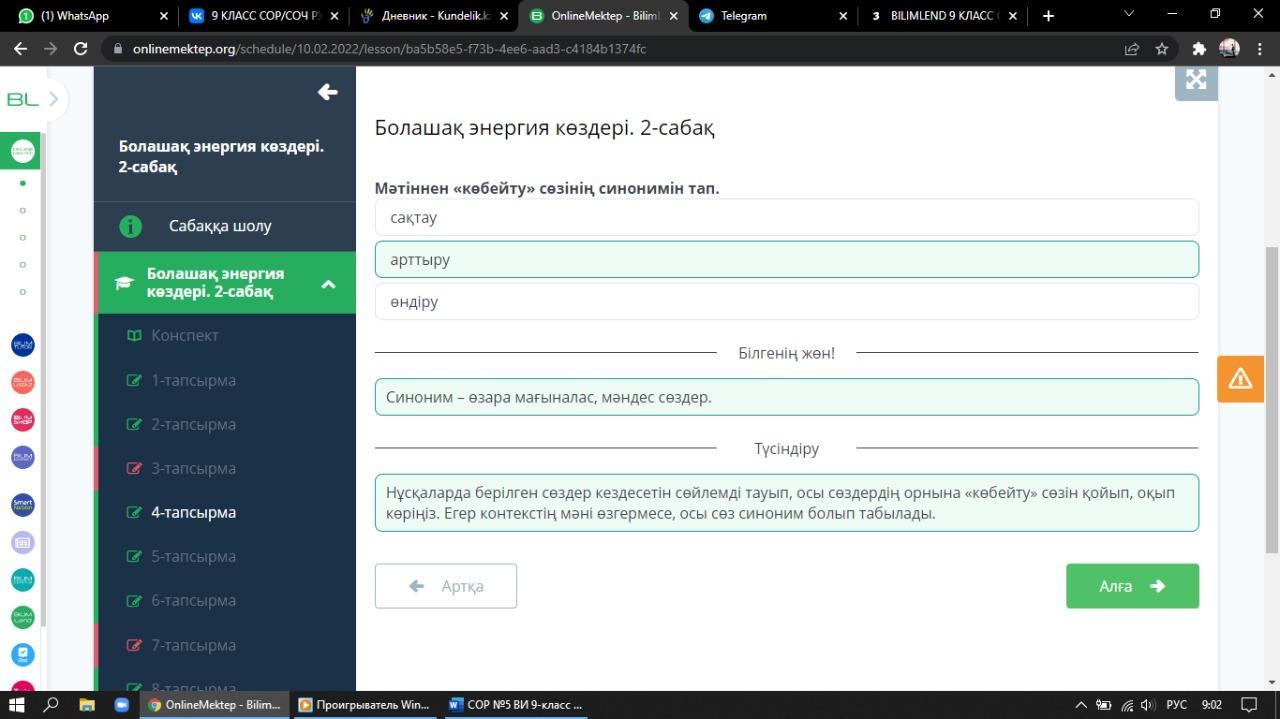The height and width of the screenshot is (719, 1280).
Task: Open Chrome three-dot menu
Action: (x=1259, y=48)
